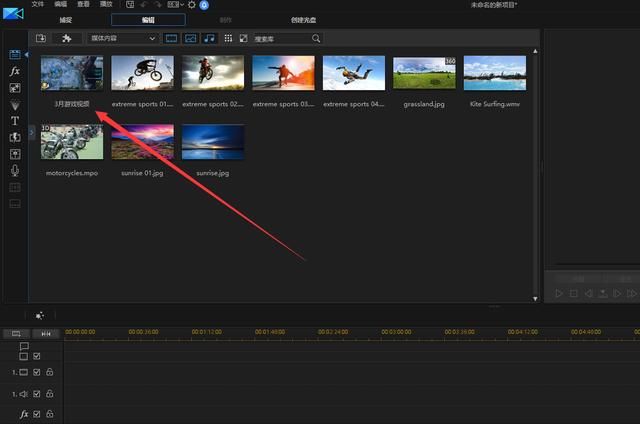The width and height of the screenshot is (640, 424).
Task: Toggle the lock on the fx track
Action: 49,414
